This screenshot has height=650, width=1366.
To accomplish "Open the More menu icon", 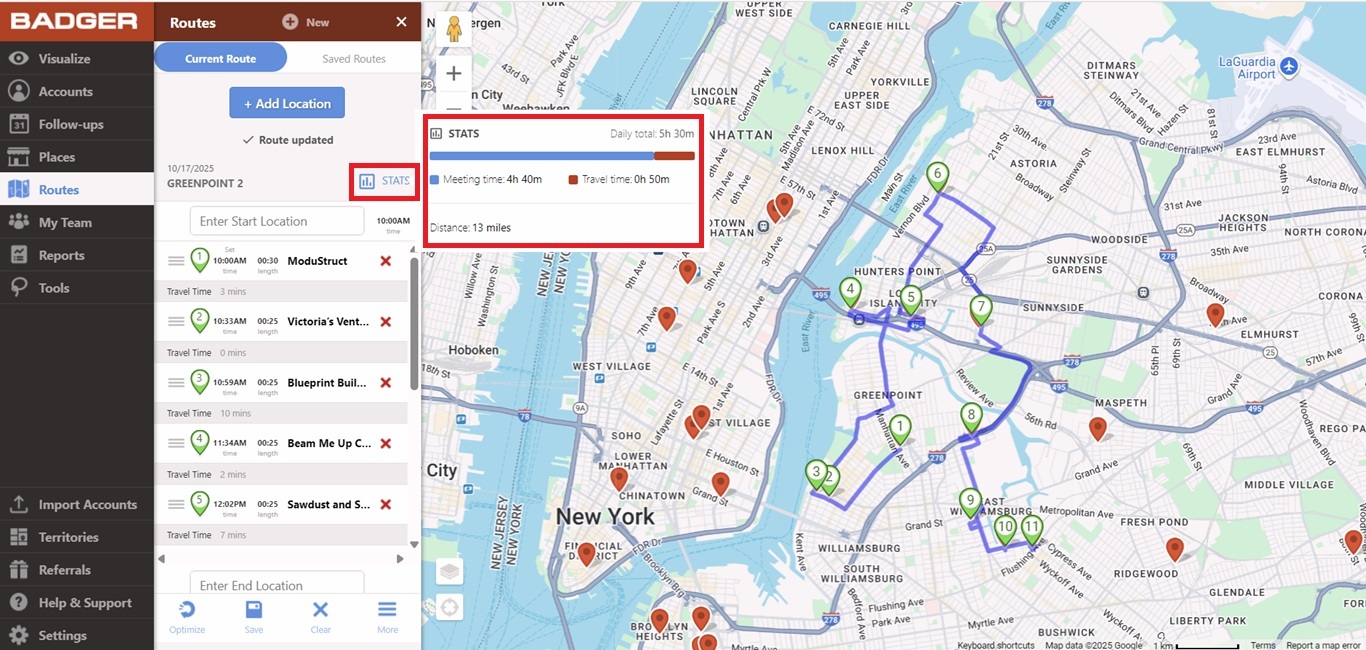I will pos(387,611).
